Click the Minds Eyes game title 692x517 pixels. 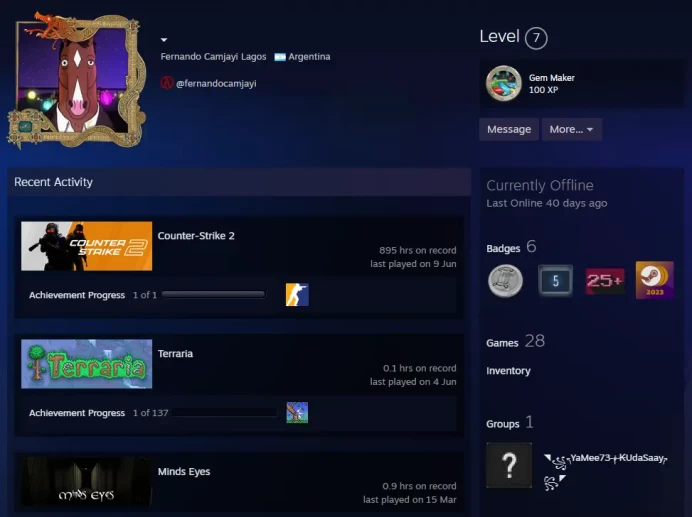click(184, 472)
